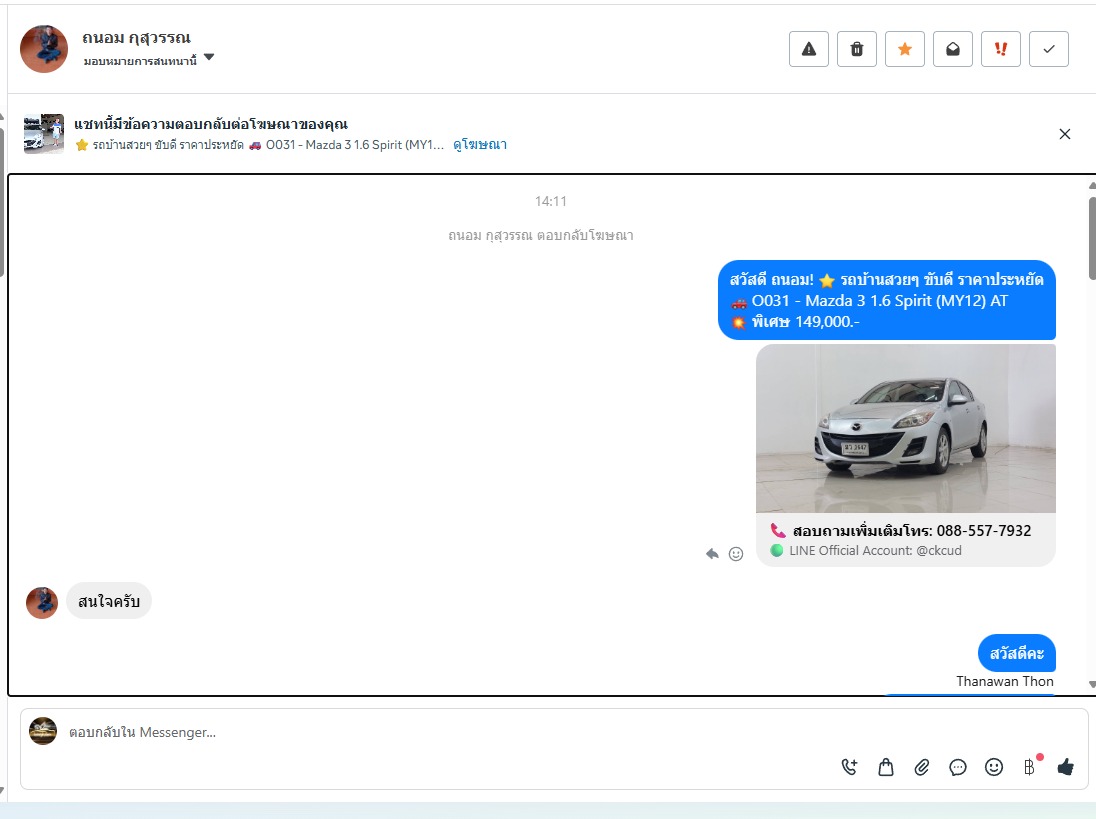Click banner title 'แชทนี้มีข้อความตอบกลับต่อโฆษณาของคุณ'
Viewport: 1096px width, 819px height.
pyautogui.click(x=211, y=124)
